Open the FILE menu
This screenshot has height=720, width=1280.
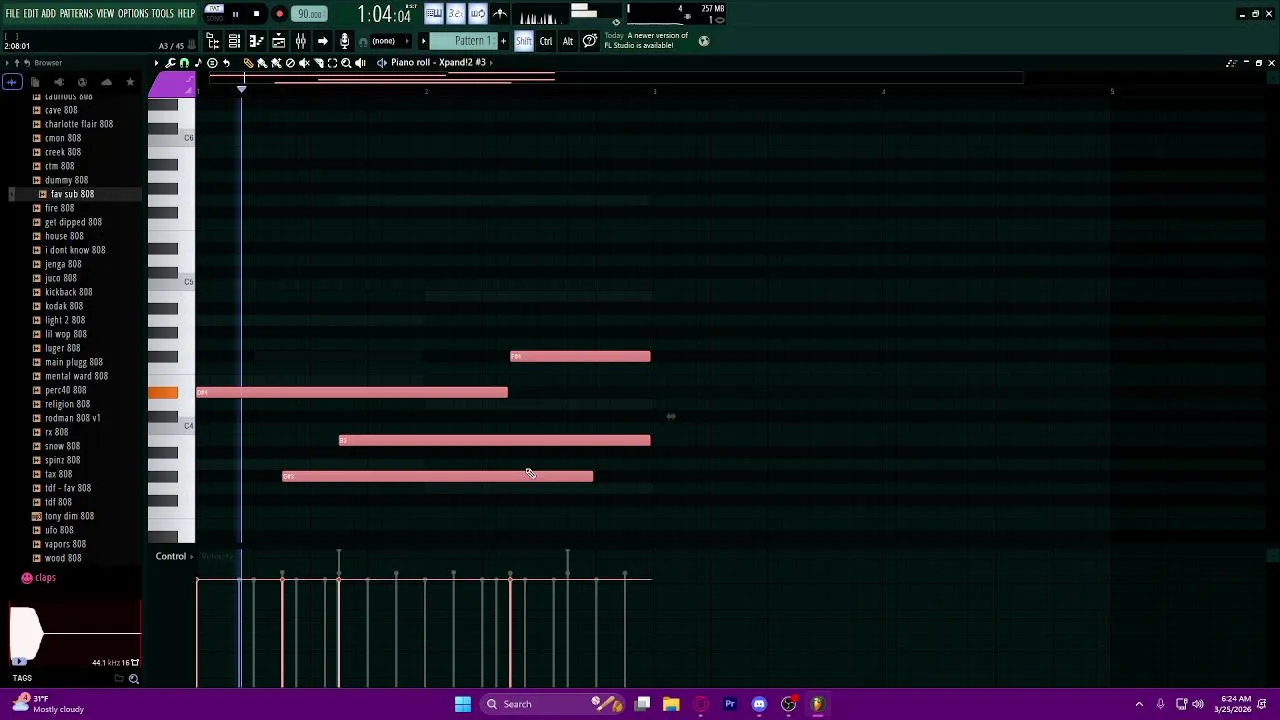[x=12, y=14]
